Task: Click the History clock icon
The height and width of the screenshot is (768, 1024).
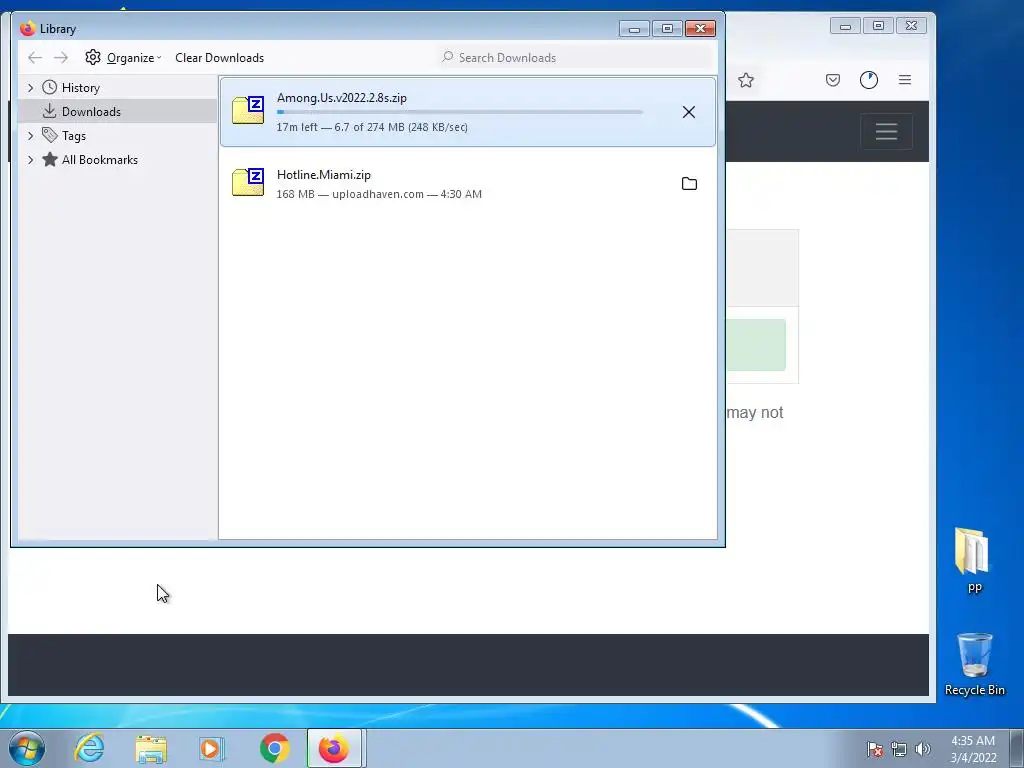Action: (x=50, y=88)
